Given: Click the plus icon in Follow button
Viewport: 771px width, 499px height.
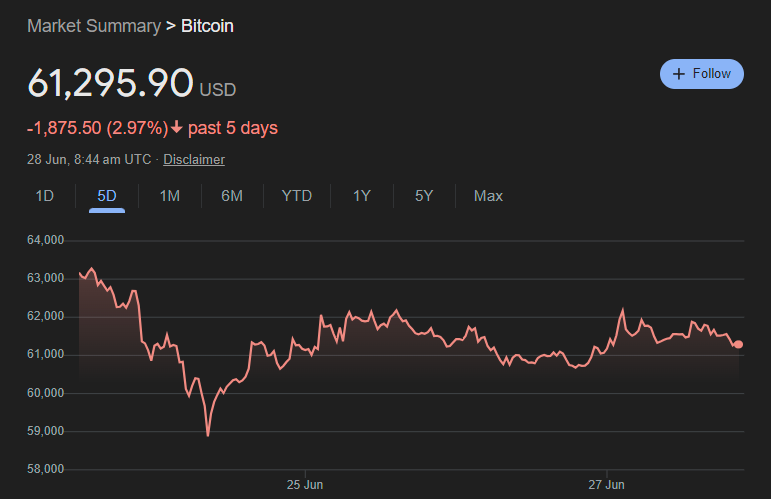Looking at the screenshot, I should tap(679, 74).
